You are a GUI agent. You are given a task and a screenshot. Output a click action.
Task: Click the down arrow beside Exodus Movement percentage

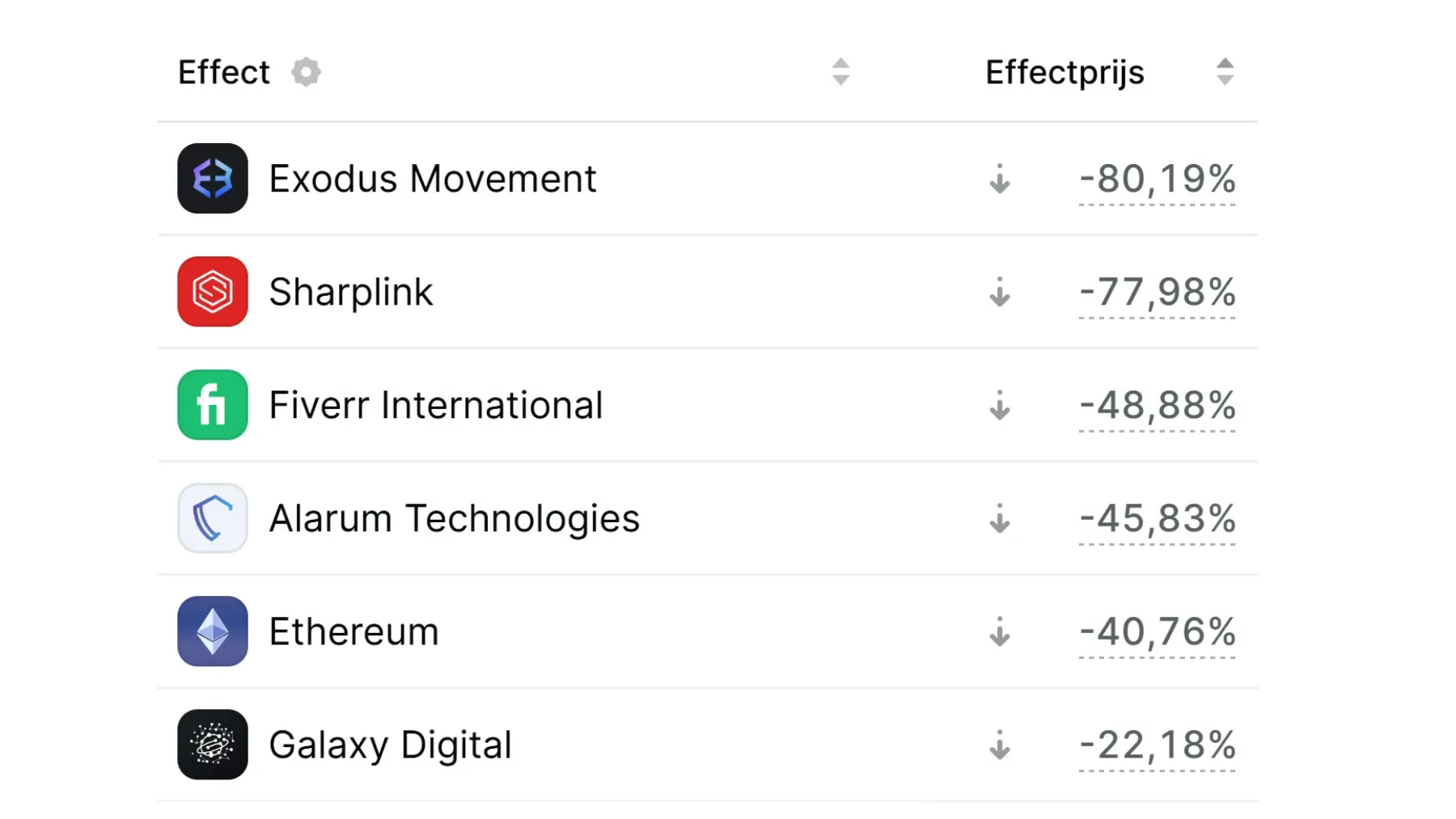point(1000,179)
